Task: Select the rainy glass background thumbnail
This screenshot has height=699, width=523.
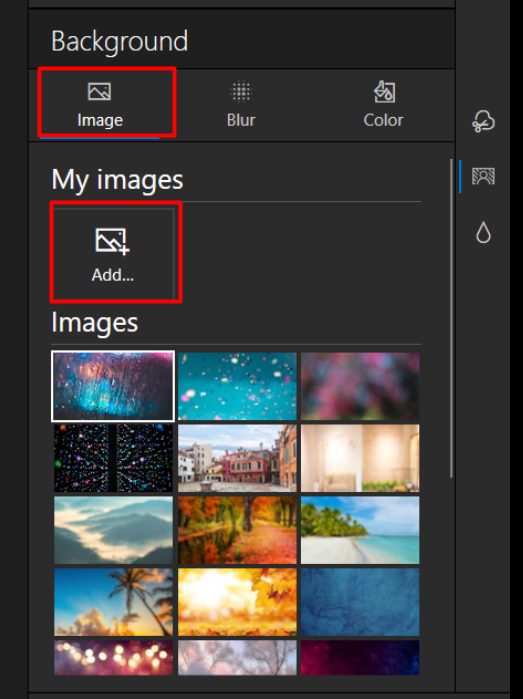Action: click(x=113, y=386)
